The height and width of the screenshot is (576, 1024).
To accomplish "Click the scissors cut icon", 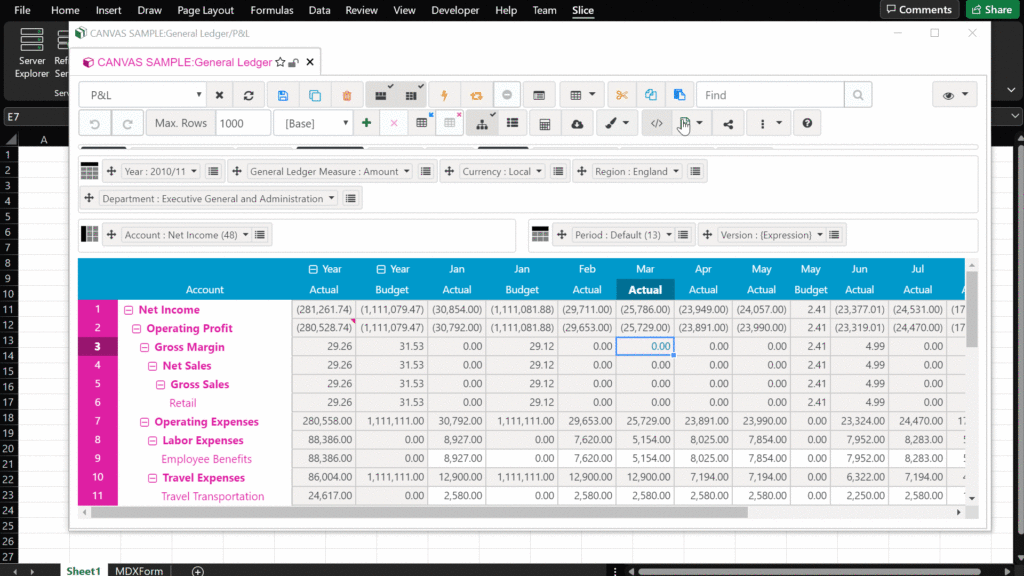I will [621, 95].
